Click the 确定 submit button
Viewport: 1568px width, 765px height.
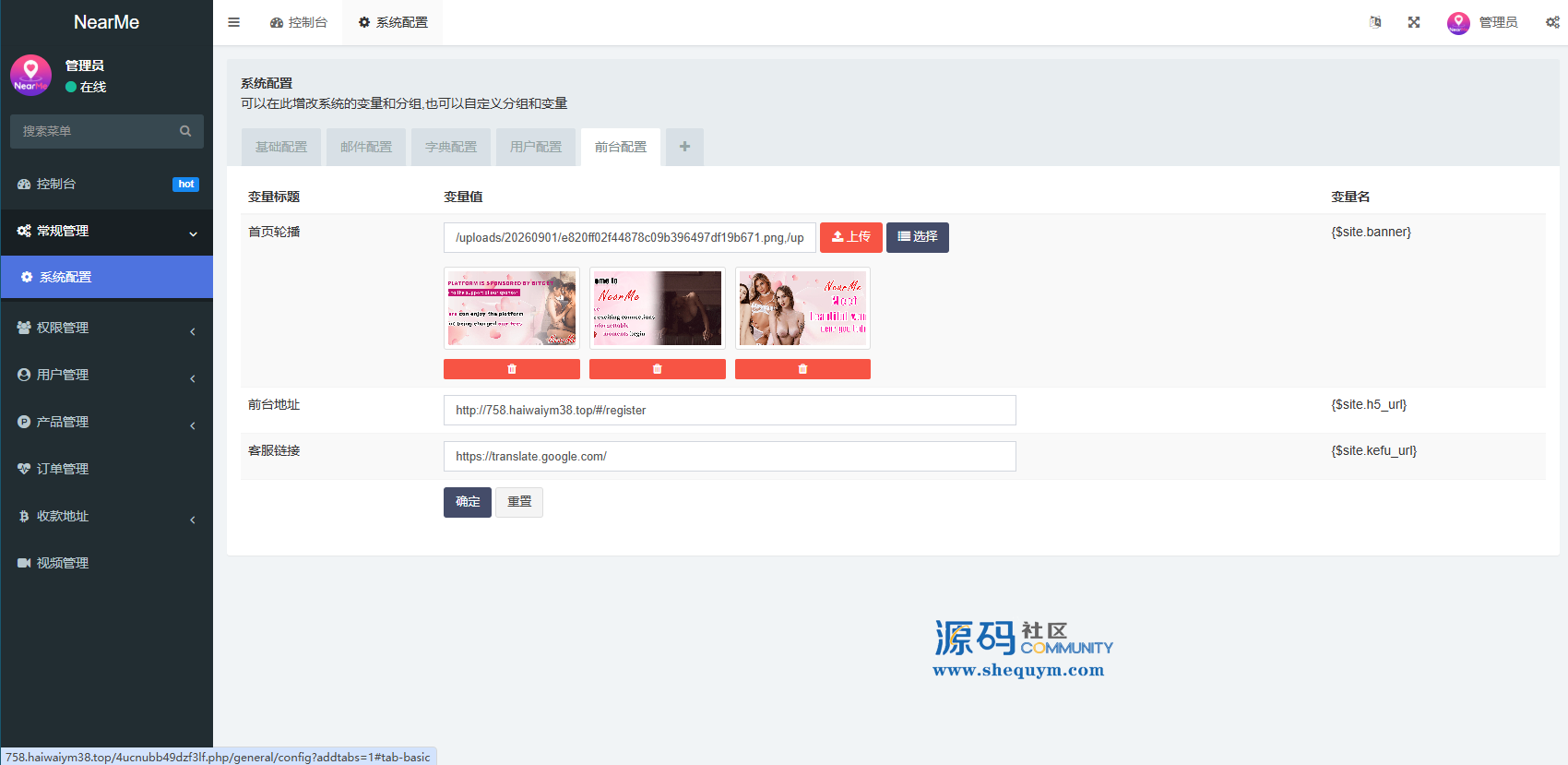coord(468,502)
